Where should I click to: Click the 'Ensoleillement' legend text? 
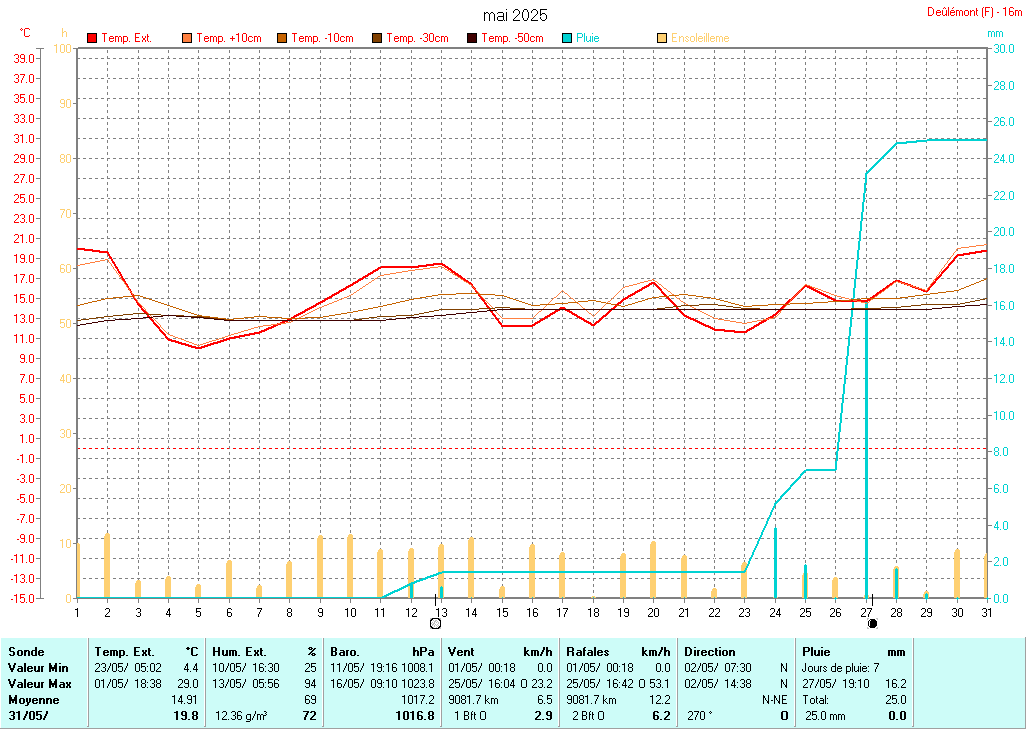point(700,38)
